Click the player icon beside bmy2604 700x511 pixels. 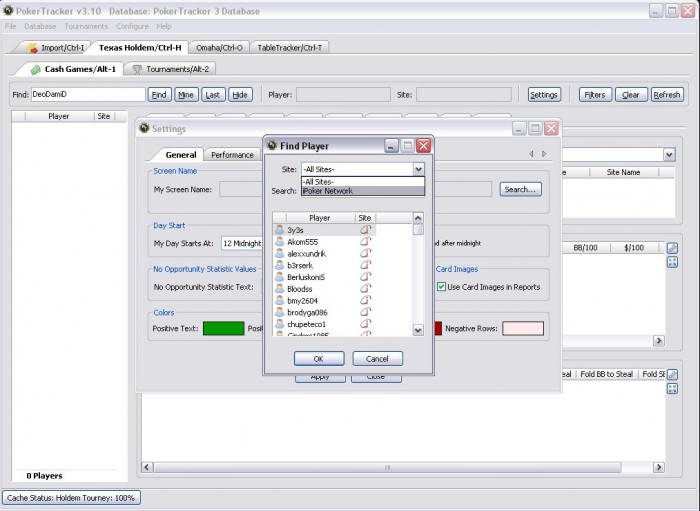(x=279, y=300)
